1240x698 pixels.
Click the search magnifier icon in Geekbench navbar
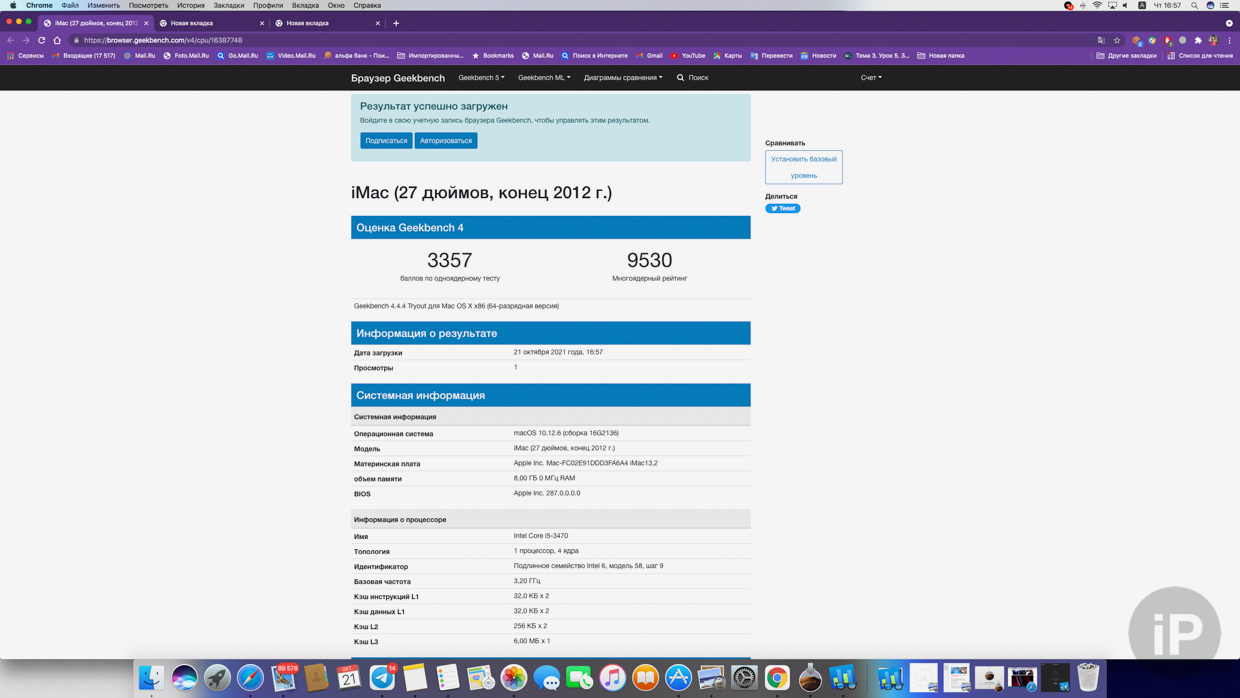coord(681,77)
